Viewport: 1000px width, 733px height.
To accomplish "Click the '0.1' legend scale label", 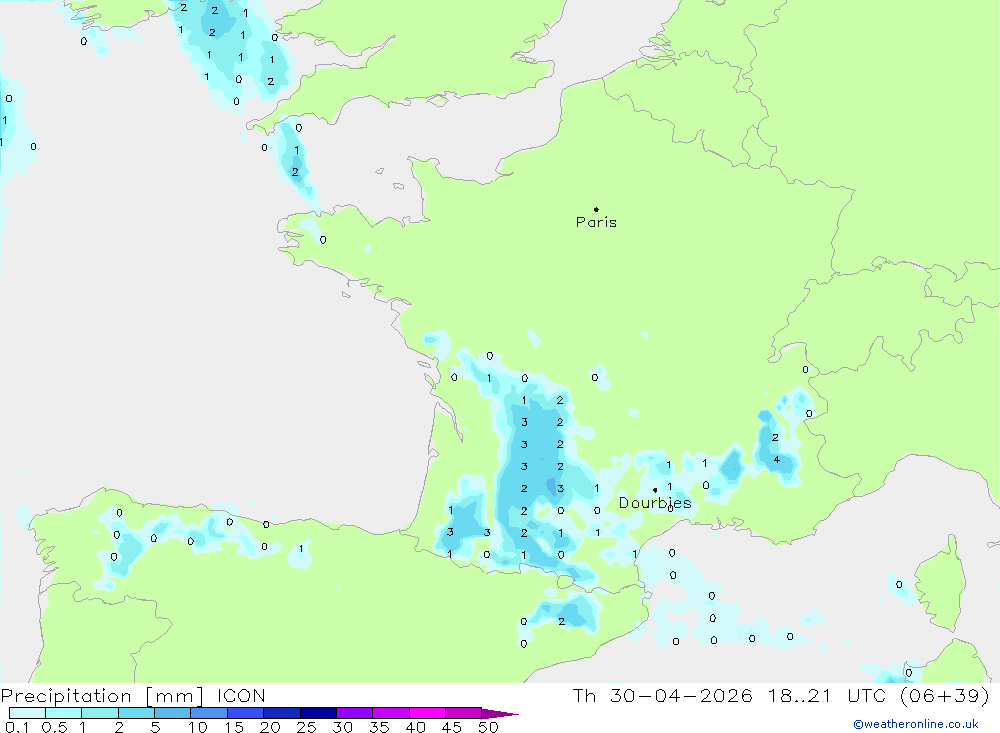I will tap(17, 727).
